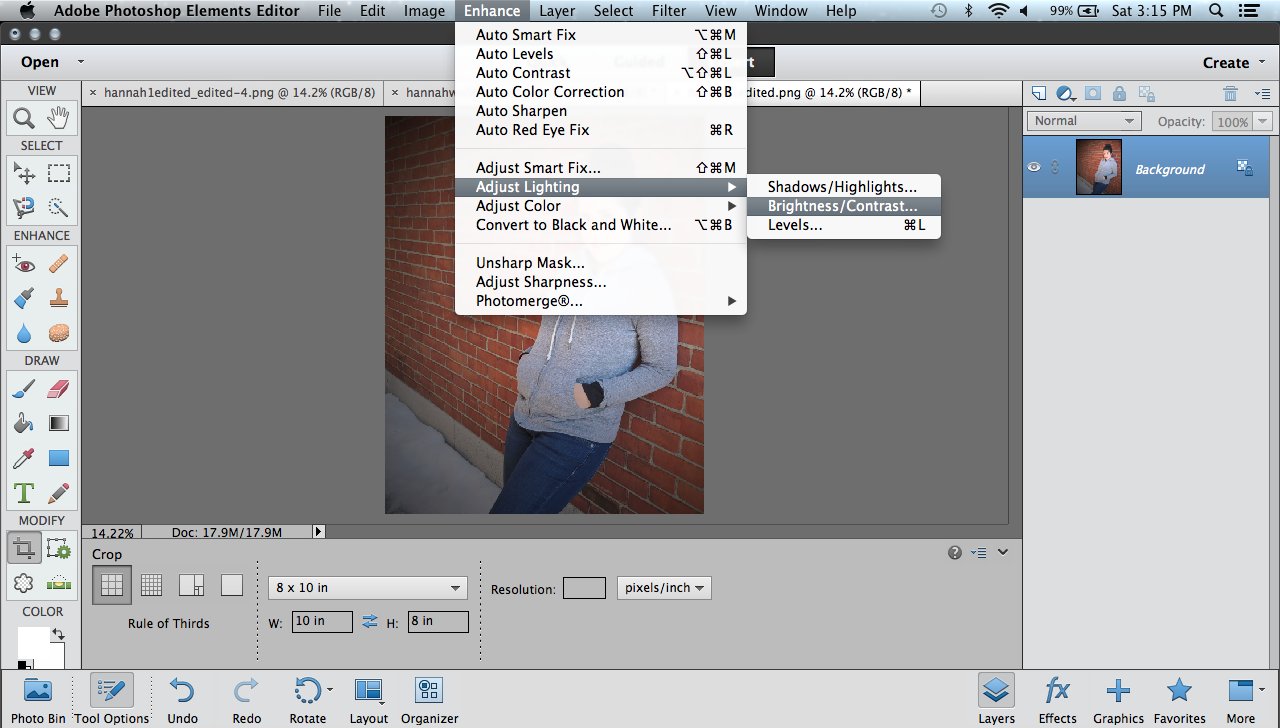Select the Gradient tool
The width and height of the screenshot is (1280, 728).
coord(58,423)
